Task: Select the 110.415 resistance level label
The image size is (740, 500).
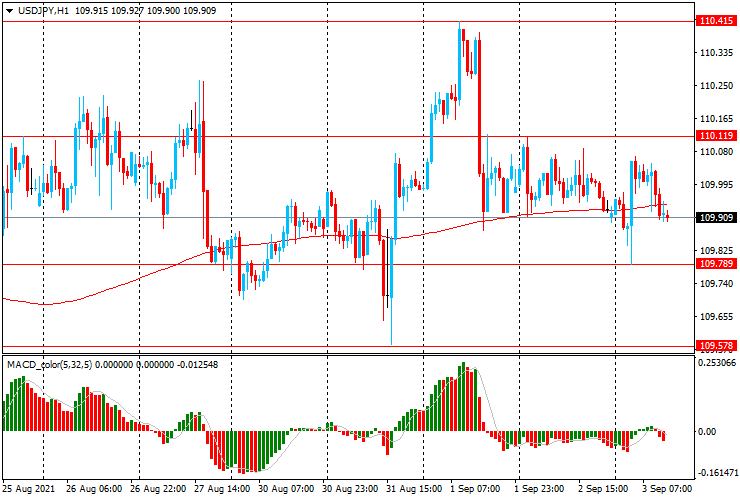Action: click(716, 21)
